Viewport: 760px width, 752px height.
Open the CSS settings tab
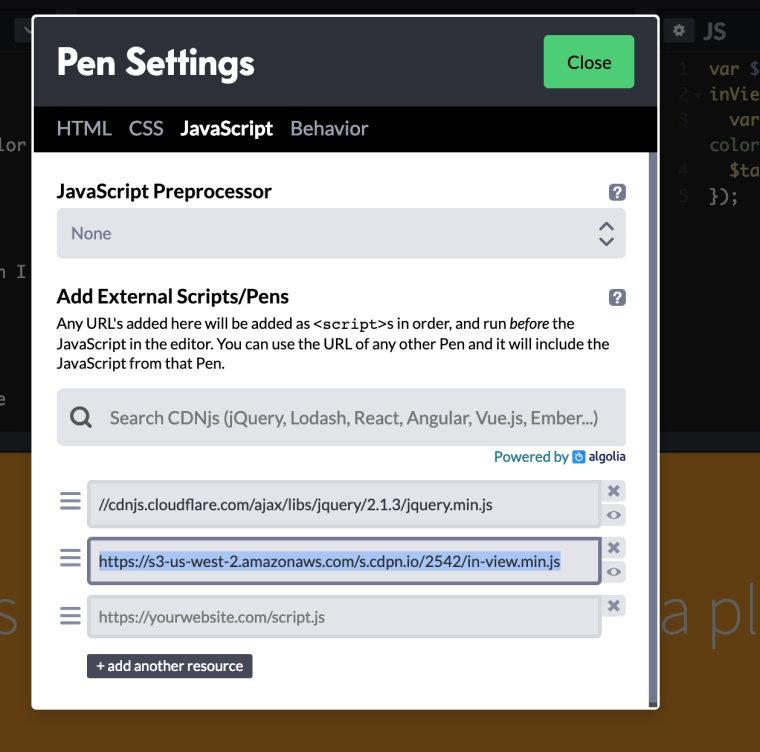click(x=146, y=128)
